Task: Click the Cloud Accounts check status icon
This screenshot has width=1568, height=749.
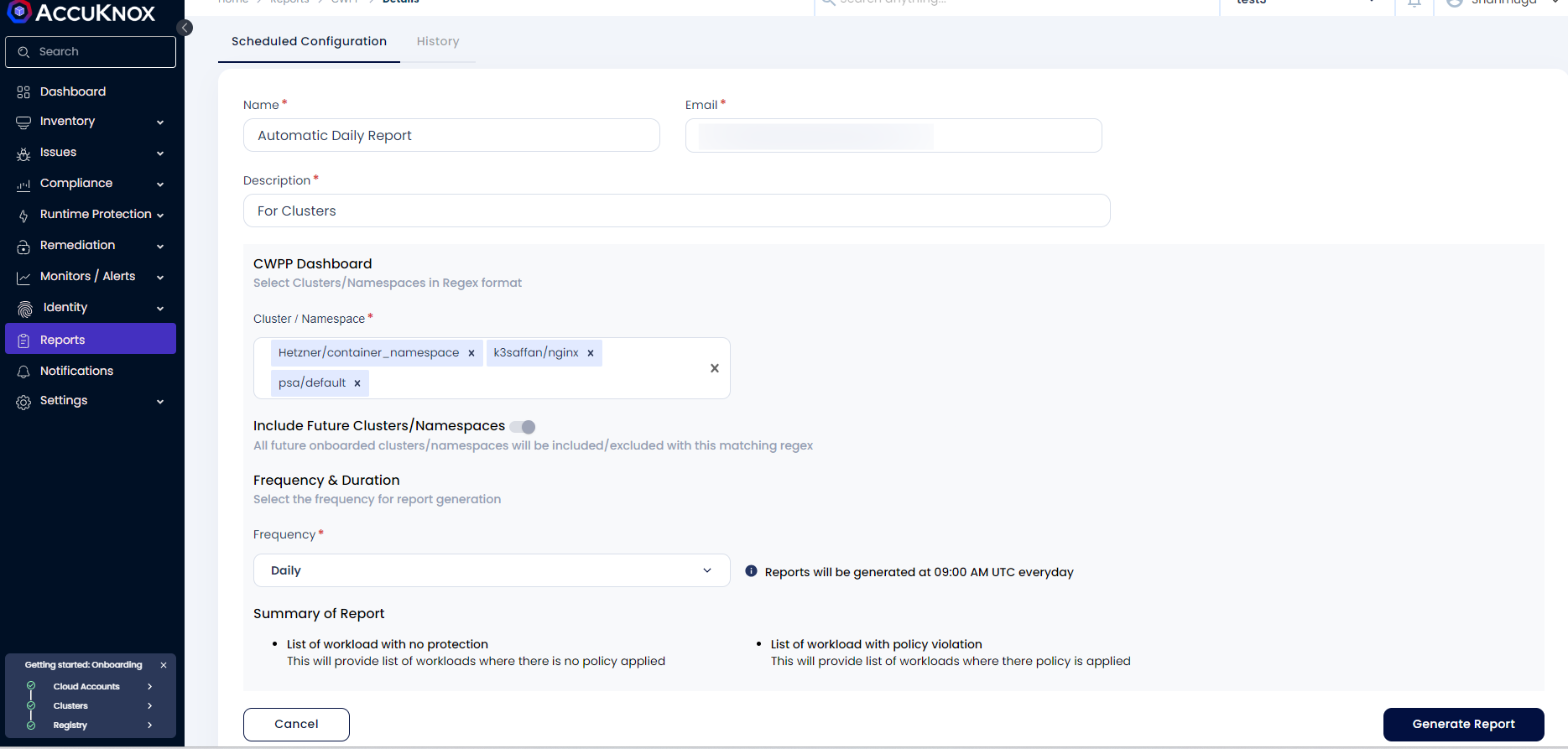Action: click(x=31, y=686)
